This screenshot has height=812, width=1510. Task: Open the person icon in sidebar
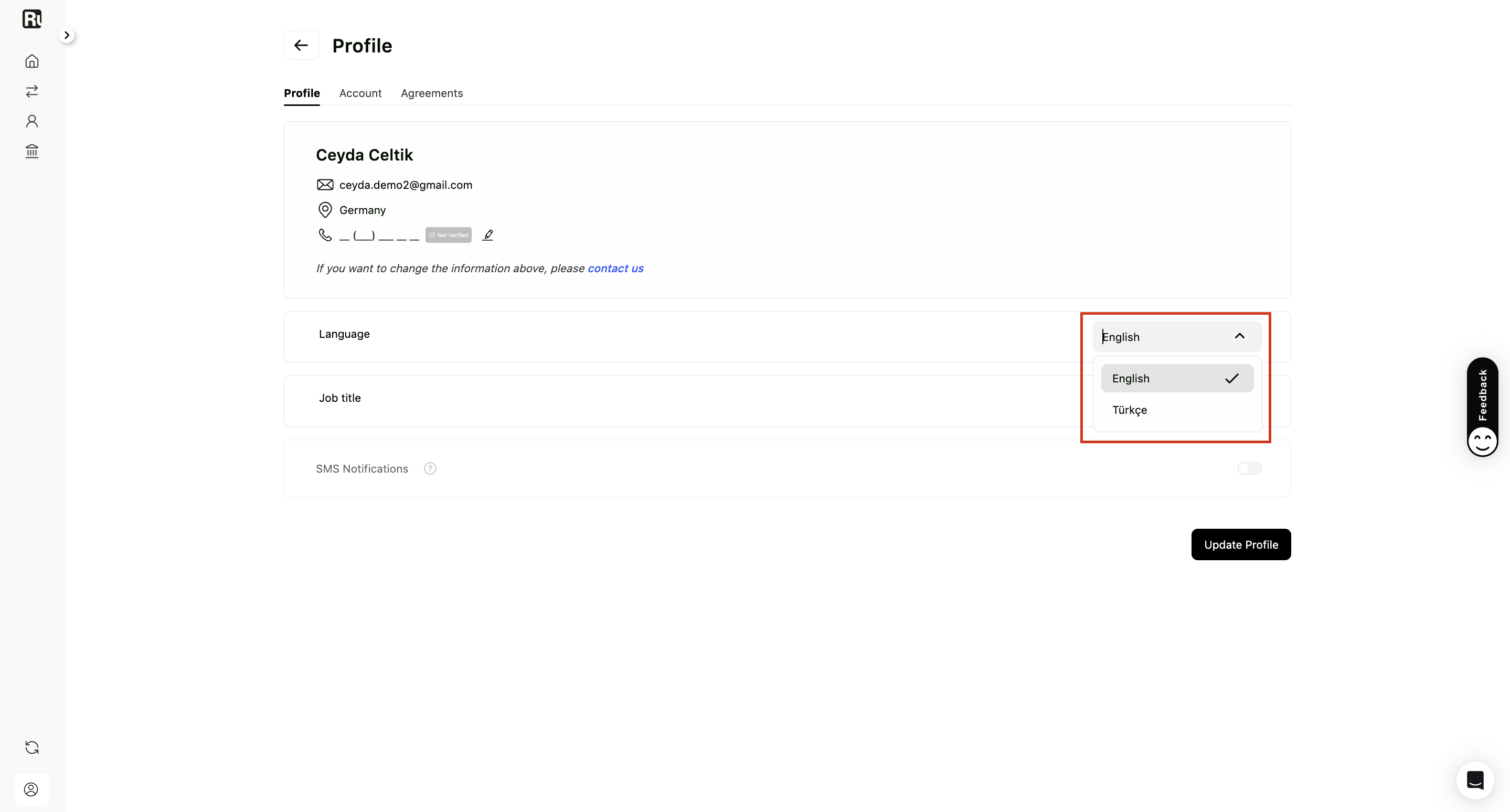pos(31,121)
